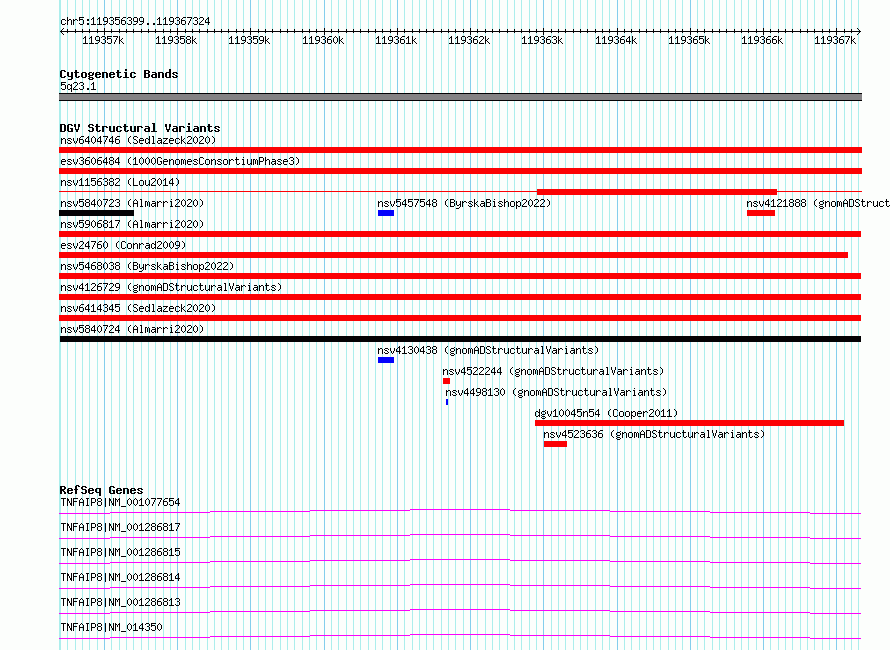Click the blue bar under nsv4130438

point(386,360)
